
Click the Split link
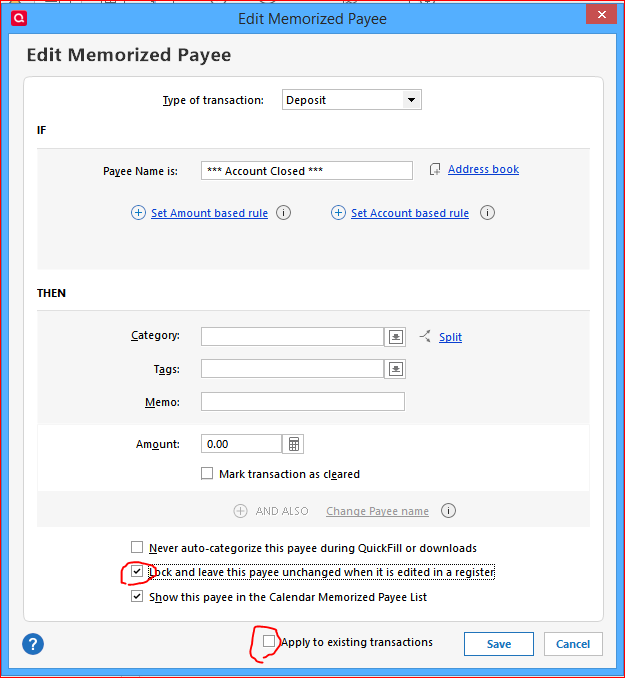[x=450, y=337]
